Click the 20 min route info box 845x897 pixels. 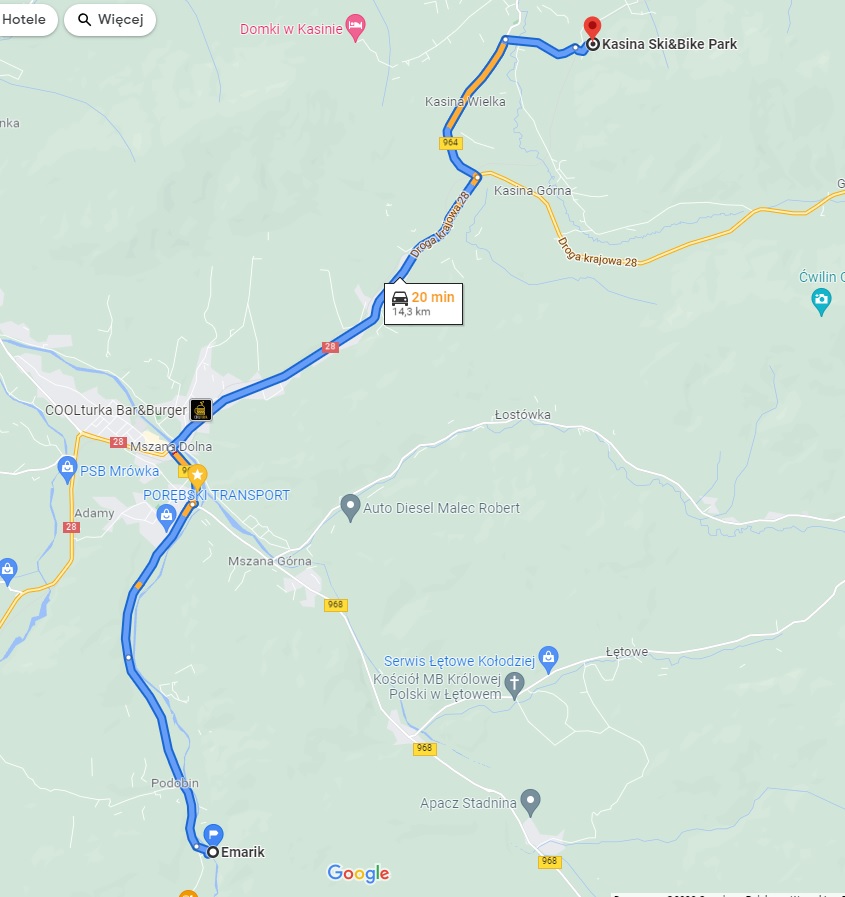tap(423, 304)
